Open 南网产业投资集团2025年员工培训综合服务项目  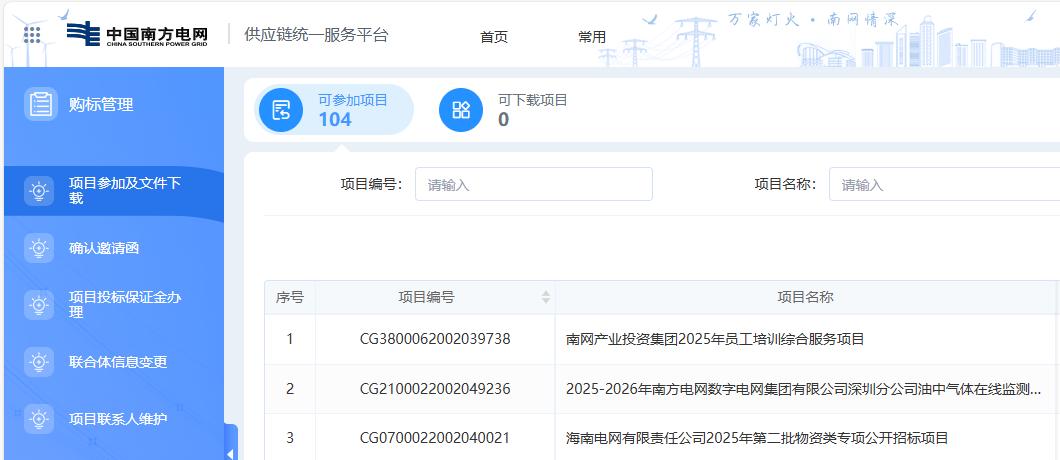pyautogui.click(x=715, y=339)
